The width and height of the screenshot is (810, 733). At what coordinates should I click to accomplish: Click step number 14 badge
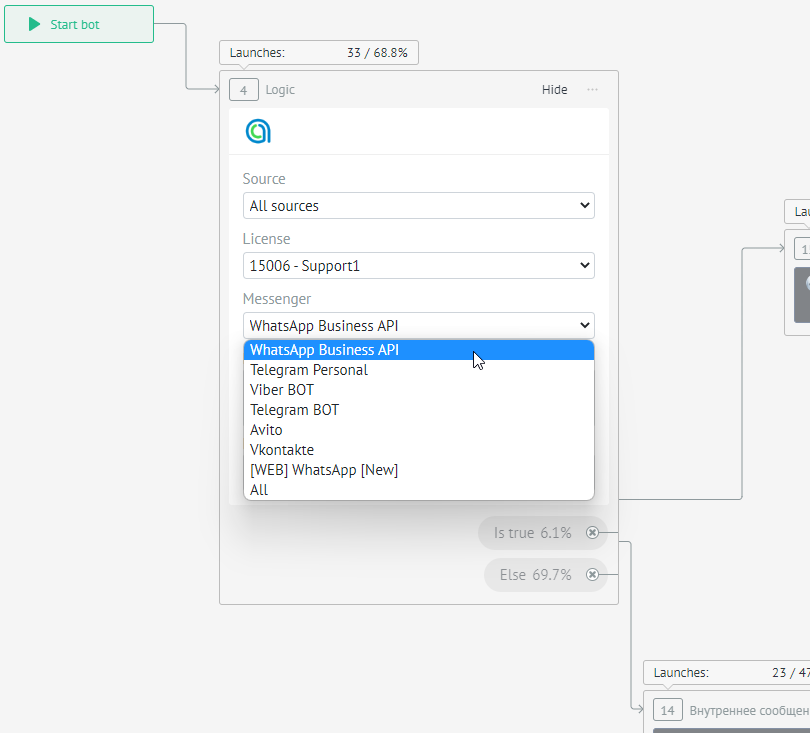pos(668,711)
